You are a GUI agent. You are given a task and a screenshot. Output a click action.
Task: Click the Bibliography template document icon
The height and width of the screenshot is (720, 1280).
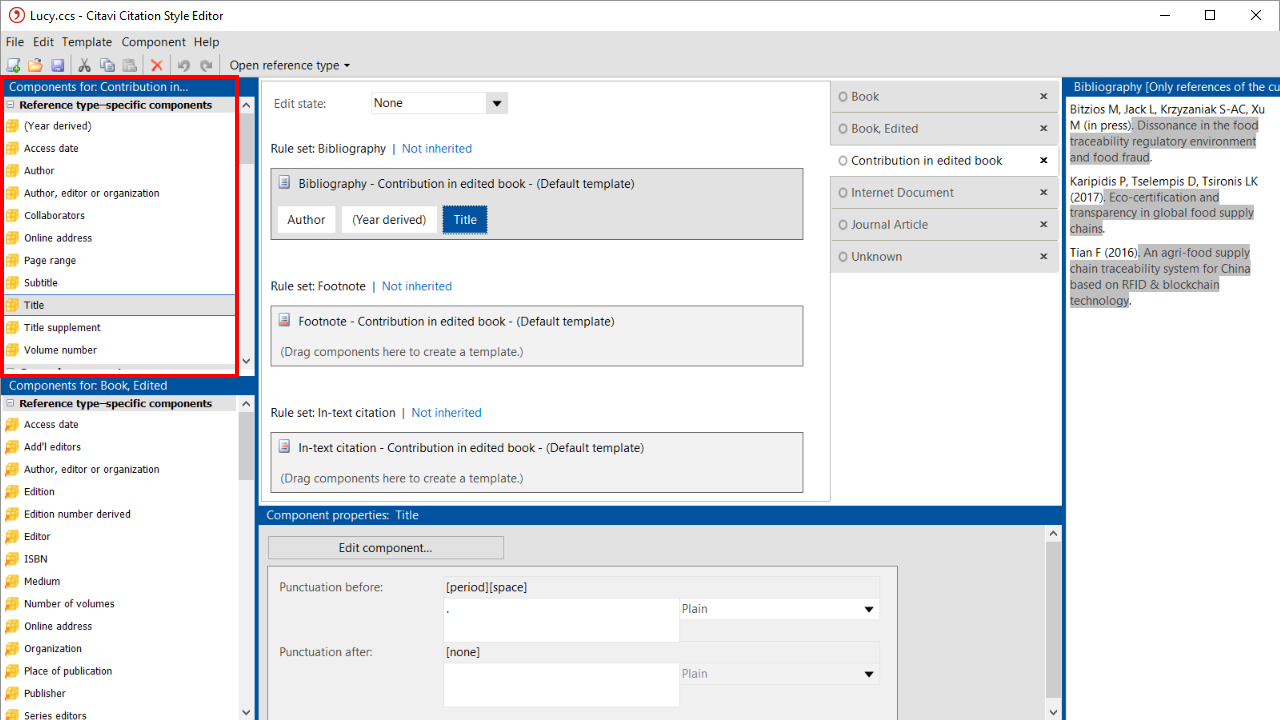tap(285, 183)
